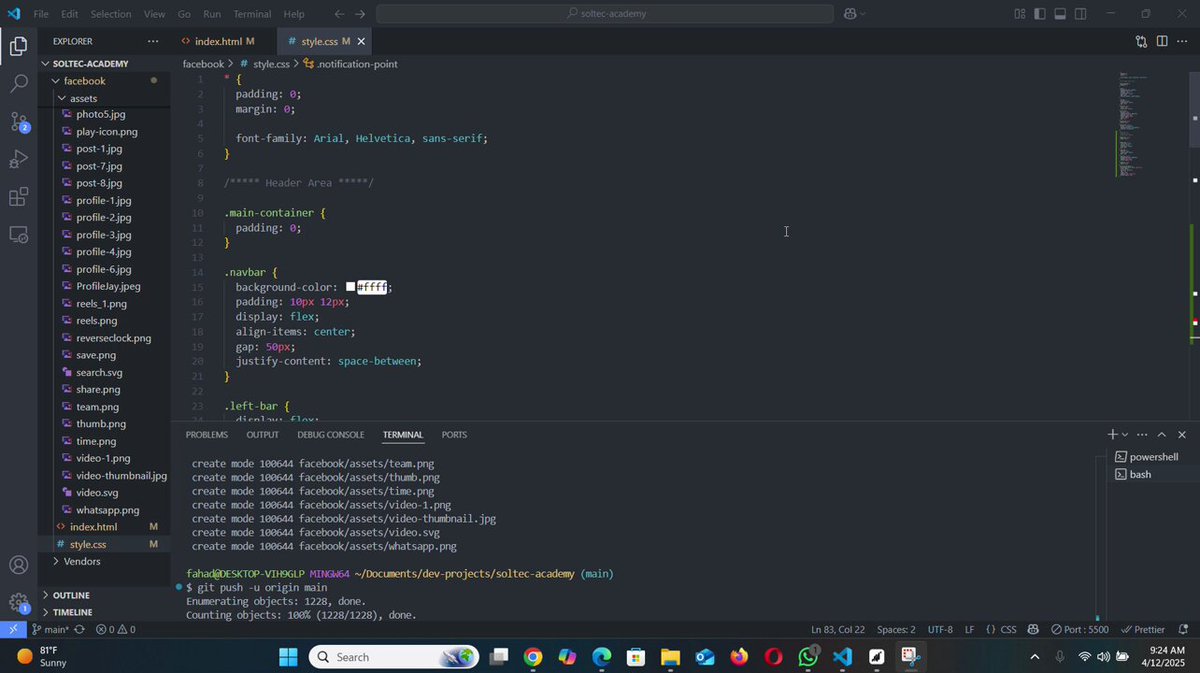Open the Terminal menu
The width and height of the screenshot is (1200, 673).
[x=252, y=14]
